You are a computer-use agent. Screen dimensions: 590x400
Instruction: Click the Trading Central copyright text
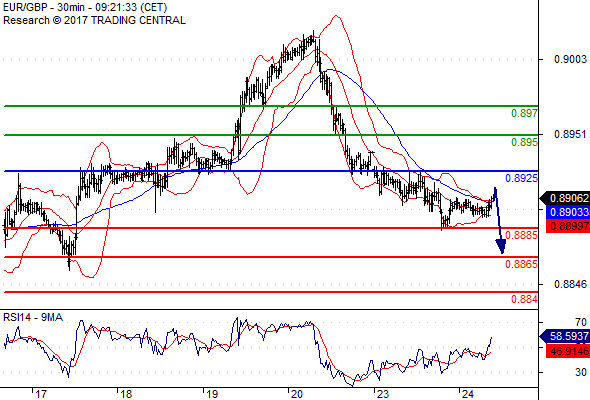coord(94,20)
